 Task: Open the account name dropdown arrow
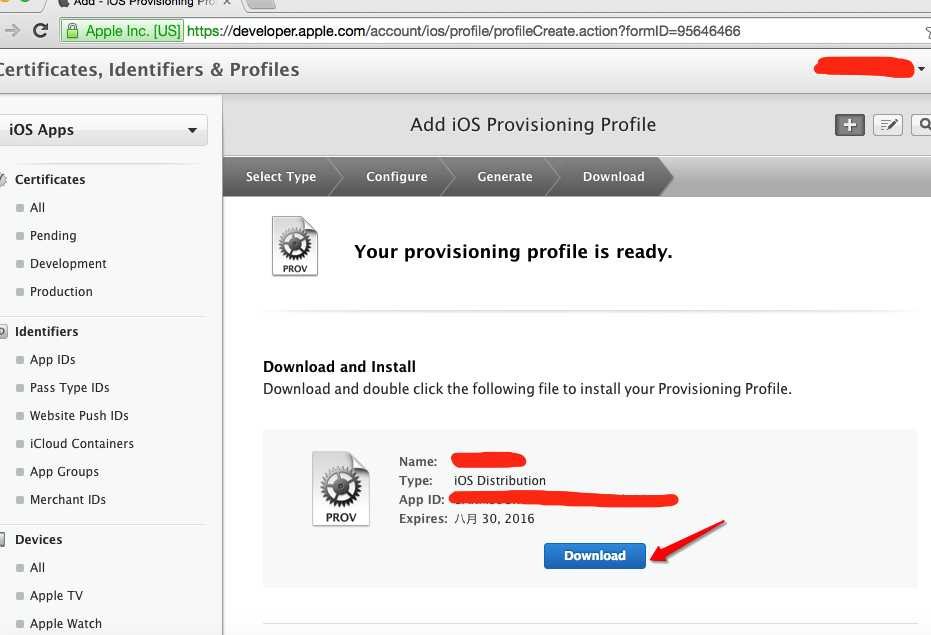(x=920, y=69)
